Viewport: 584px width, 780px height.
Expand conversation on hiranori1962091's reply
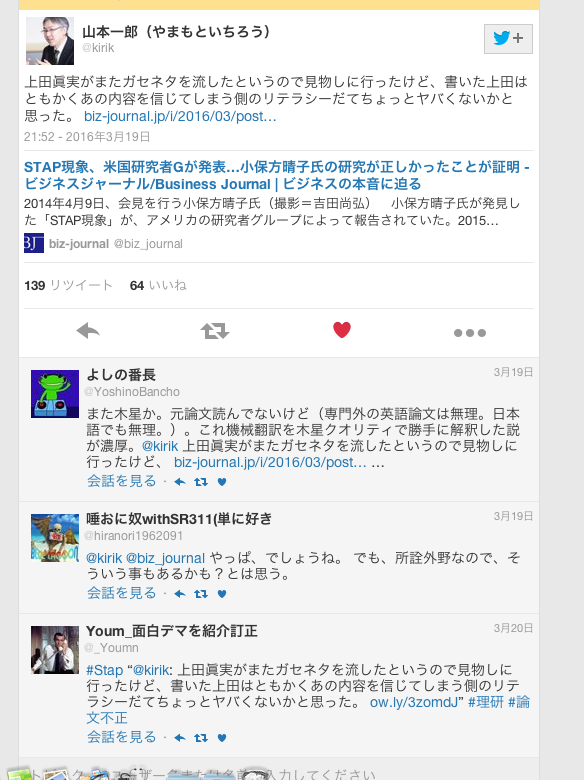coord(121,593)
